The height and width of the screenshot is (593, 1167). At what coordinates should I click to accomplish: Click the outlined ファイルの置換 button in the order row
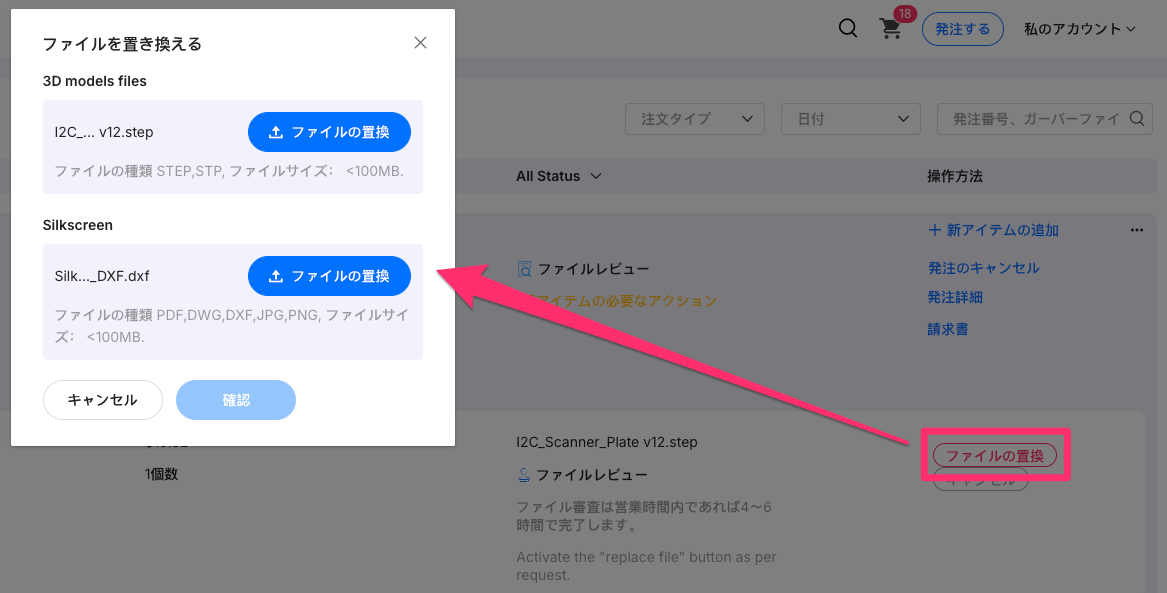coord(994,455)
